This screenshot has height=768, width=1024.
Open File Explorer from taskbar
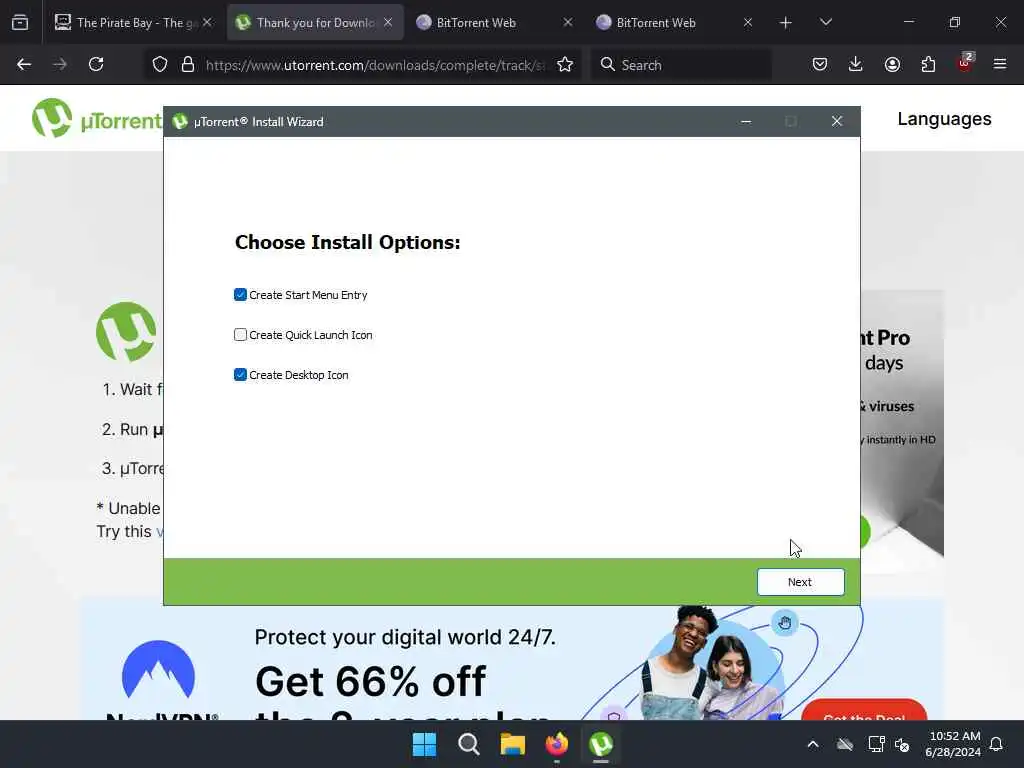513,744
